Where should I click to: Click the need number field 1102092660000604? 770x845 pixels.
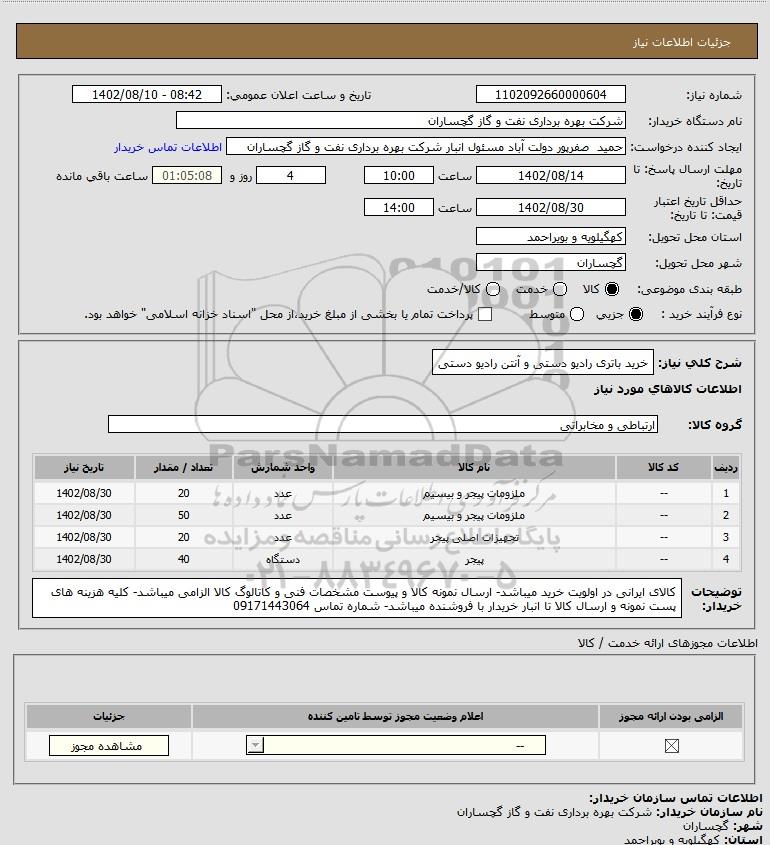coord(551,94)
